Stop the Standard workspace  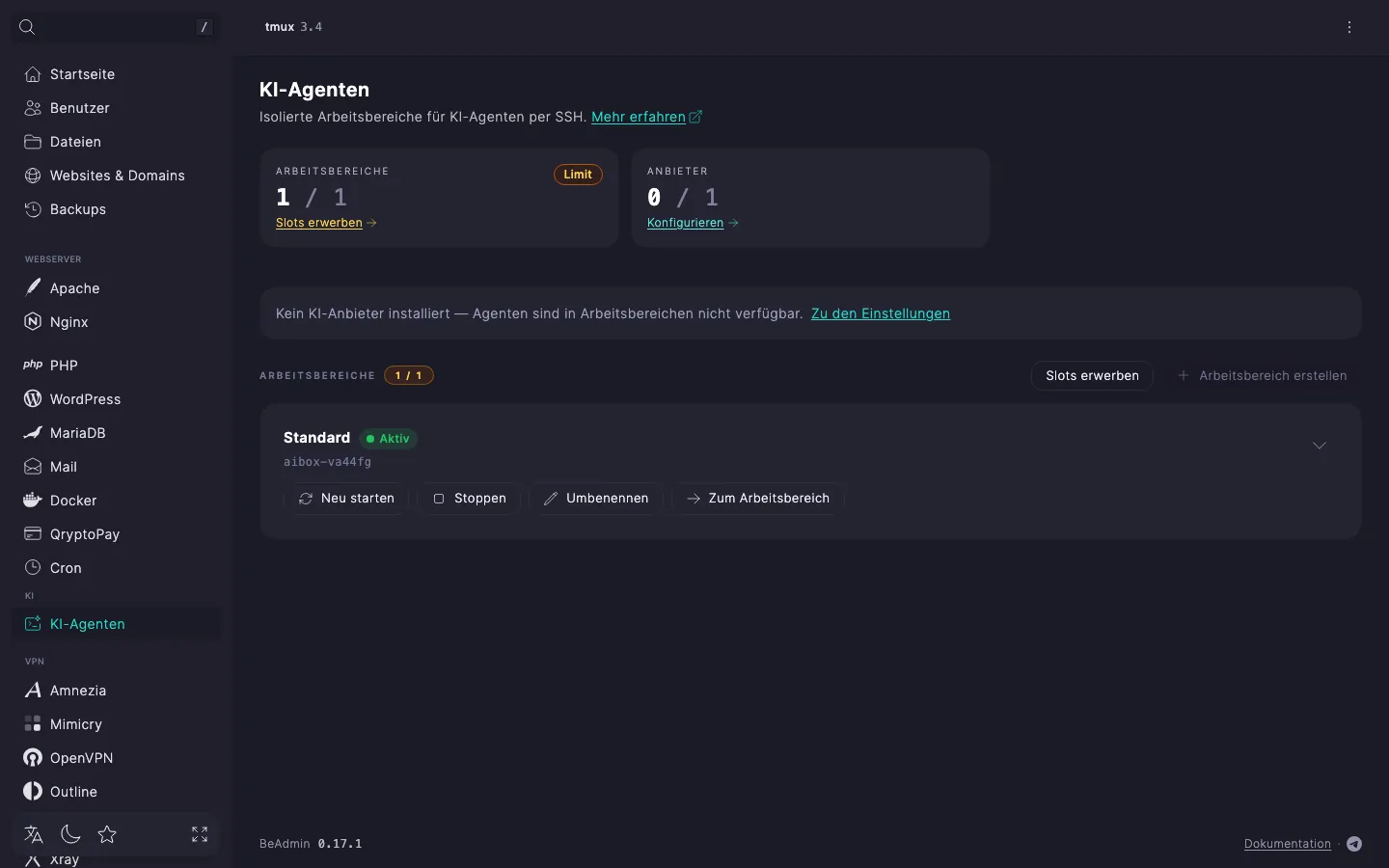coord(469,499)
